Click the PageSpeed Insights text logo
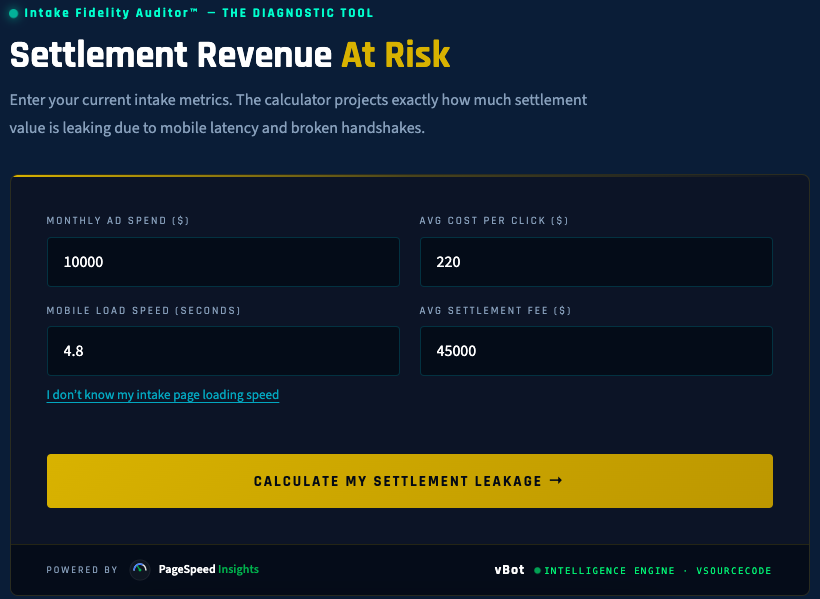The image size is (820, 599). tap(209, 570)
